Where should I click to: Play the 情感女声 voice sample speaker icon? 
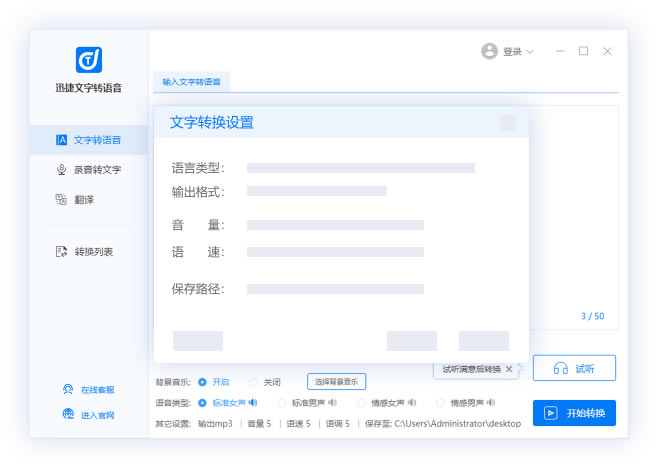(x=412, y=403)
